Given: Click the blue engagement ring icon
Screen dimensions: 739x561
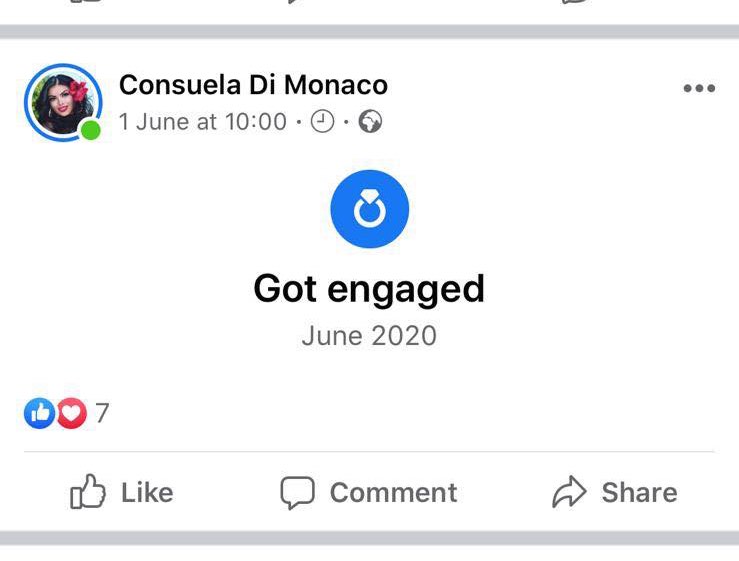Looking at the screenshot, I should (370, 209).
